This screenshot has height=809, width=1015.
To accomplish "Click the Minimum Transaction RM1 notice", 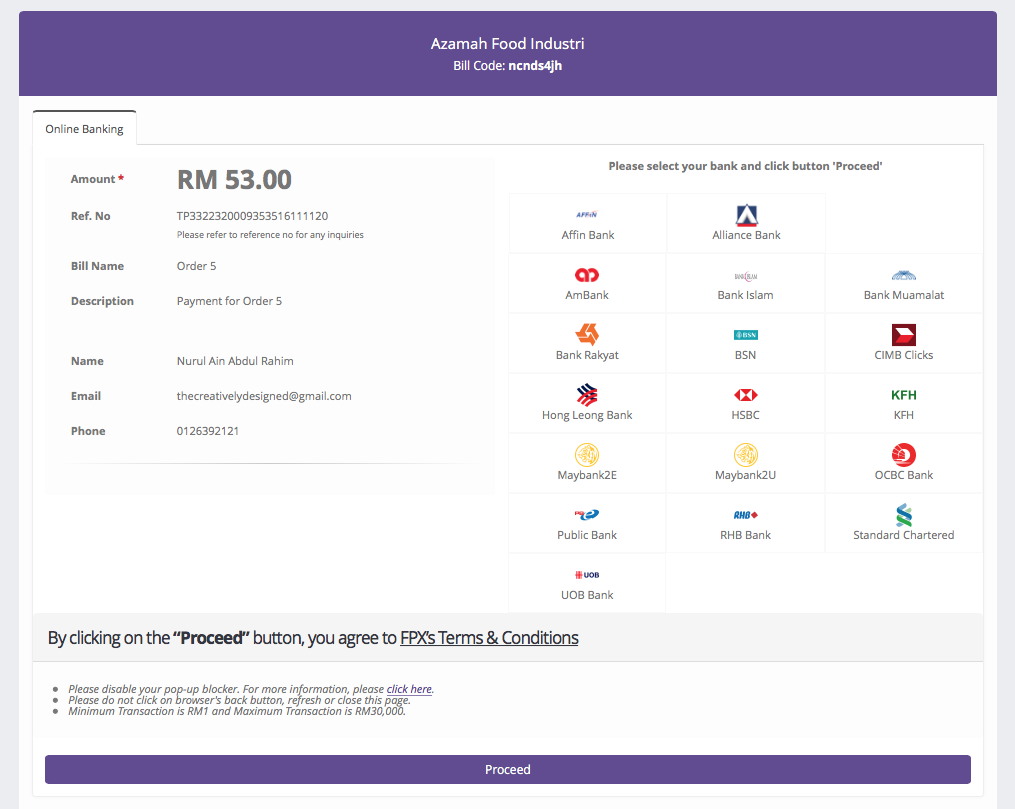I will (237, 711).
